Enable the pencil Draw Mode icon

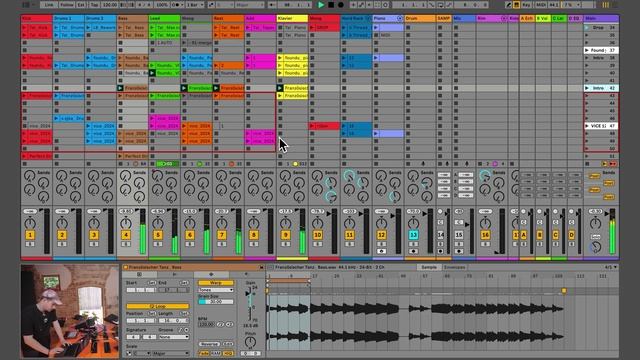[508, 5]
